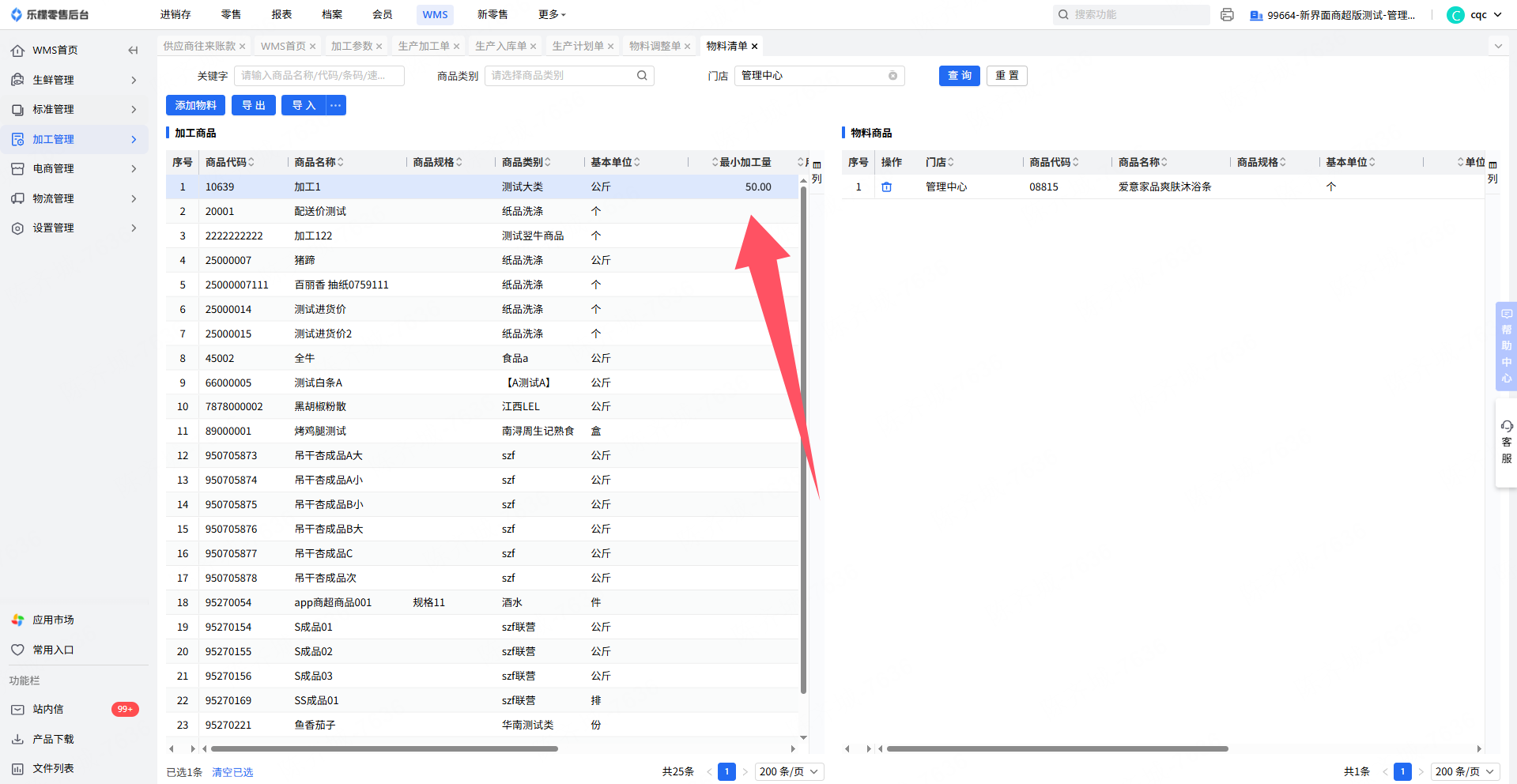
Task: Select the 全牛 product row
Action: pos(482,359)
